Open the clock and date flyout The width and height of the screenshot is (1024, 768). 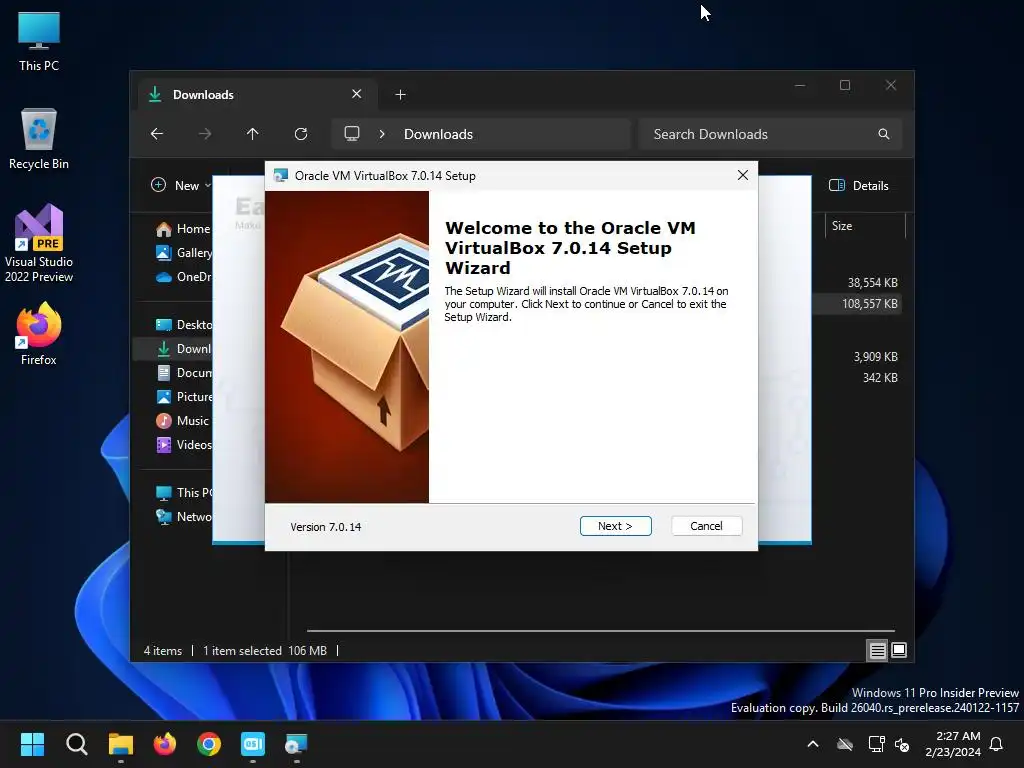[953, 744]
